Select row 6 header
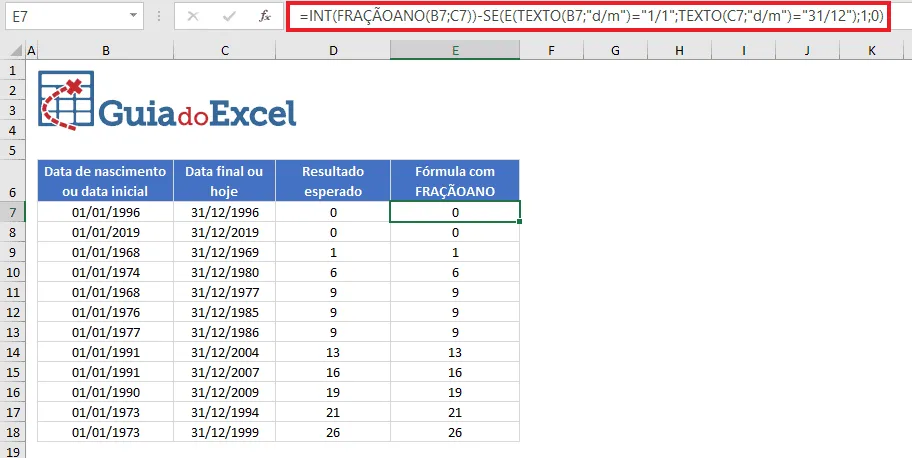Viewport: 912px width, 458px height. [13, 181]
